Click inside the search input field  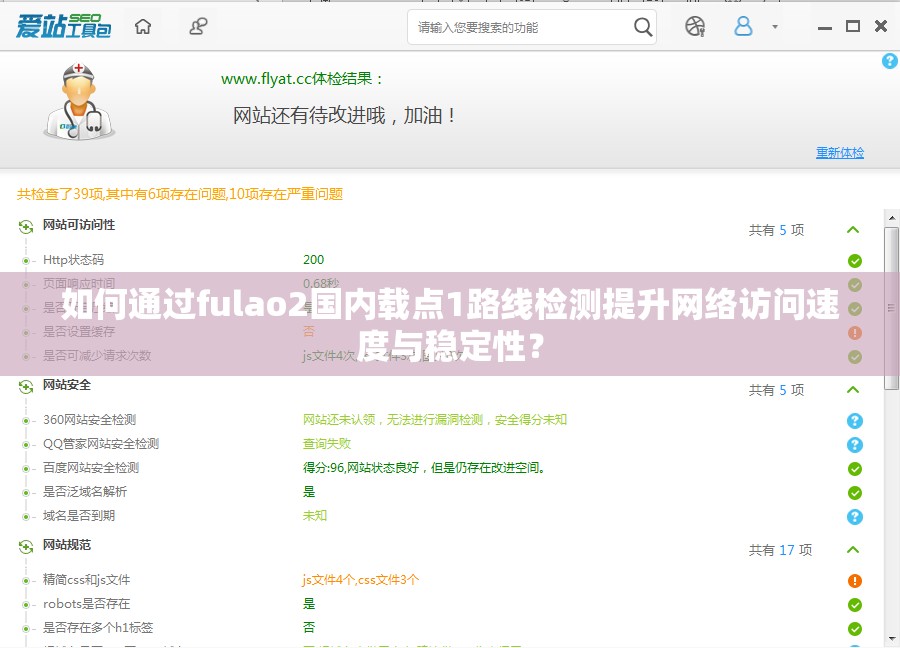(520, 27)
